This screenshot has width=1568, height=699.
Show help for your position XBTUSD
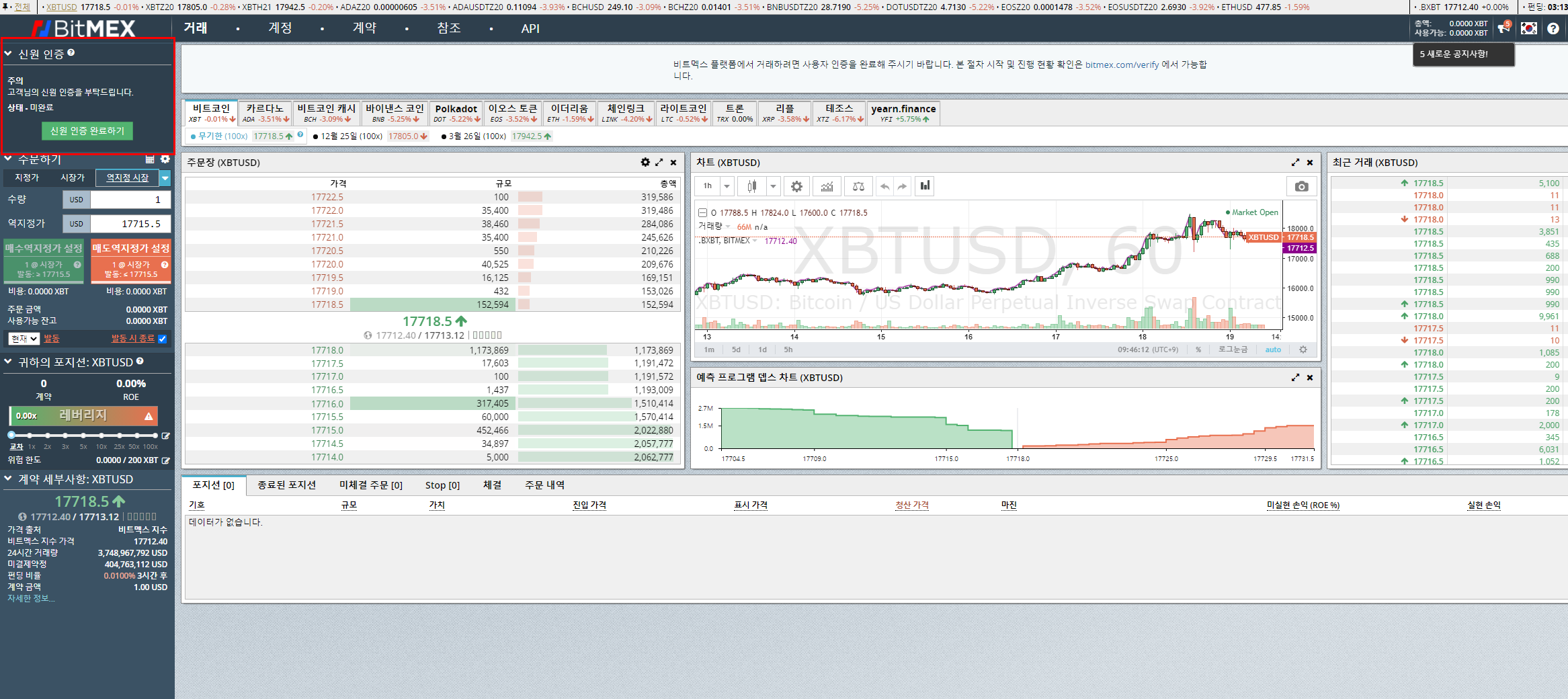click(140, 361)
